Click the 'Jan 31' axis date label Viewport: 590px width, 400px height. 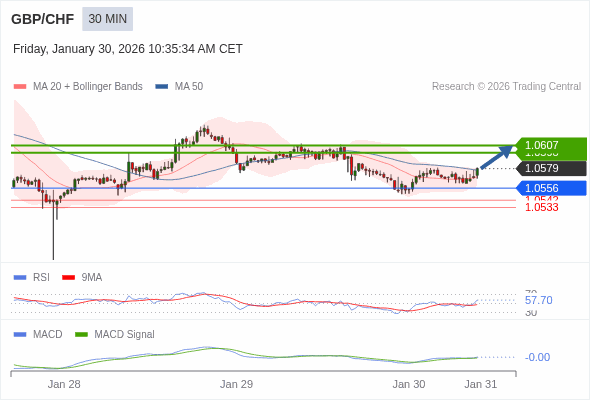point(481,384)
